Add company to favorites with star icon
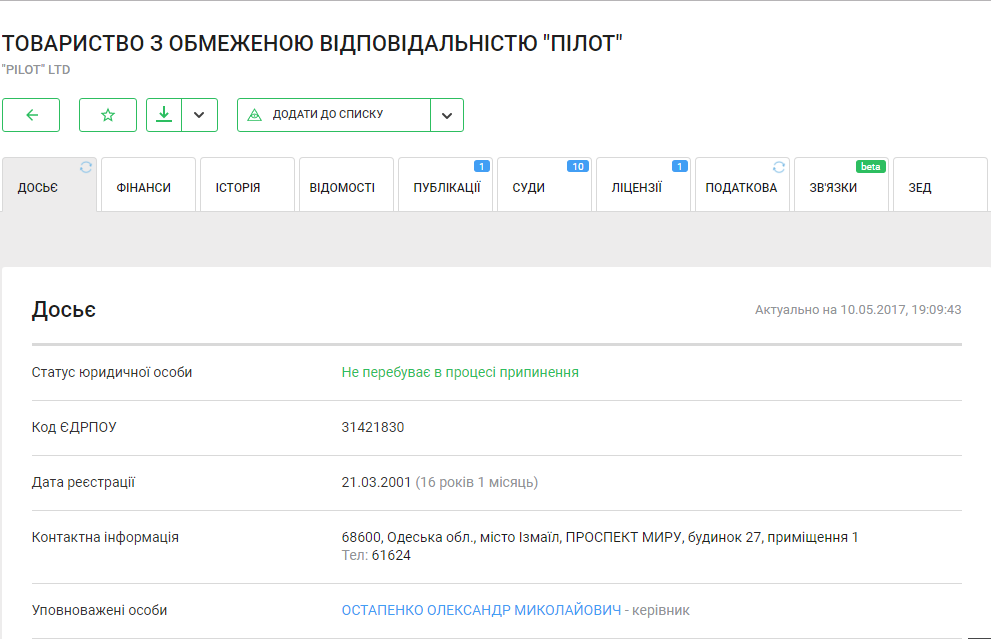 [x=108, y=115]
